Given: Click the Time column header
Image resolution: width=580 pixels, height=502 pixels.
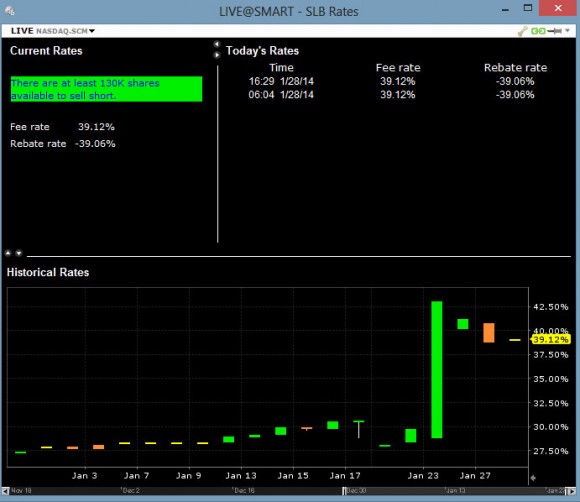Looking at the screenshot, I should point(281,68).
